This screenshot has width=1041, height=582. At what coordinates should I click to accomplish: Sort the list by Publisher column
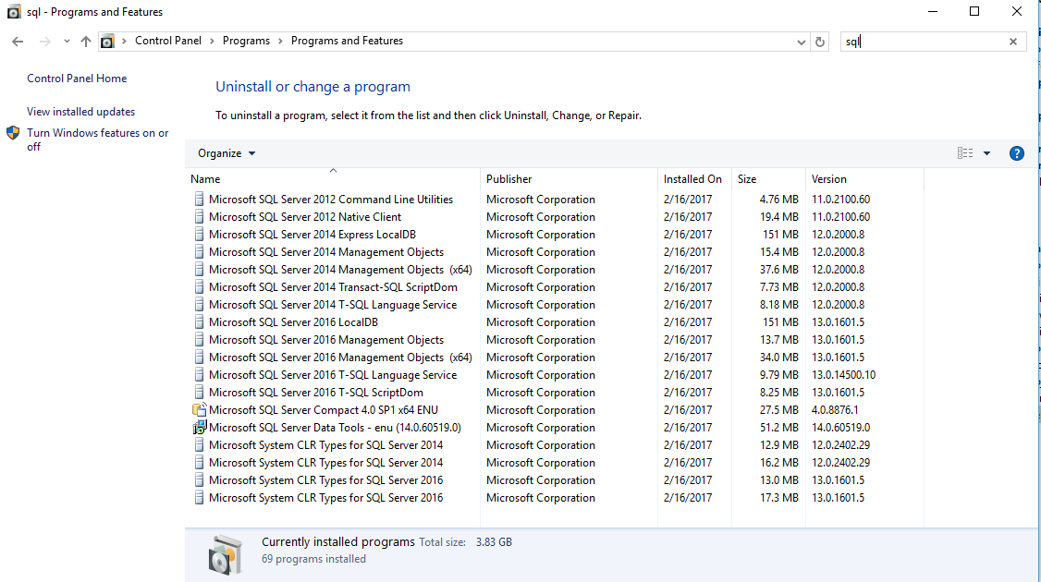point(509,179)
